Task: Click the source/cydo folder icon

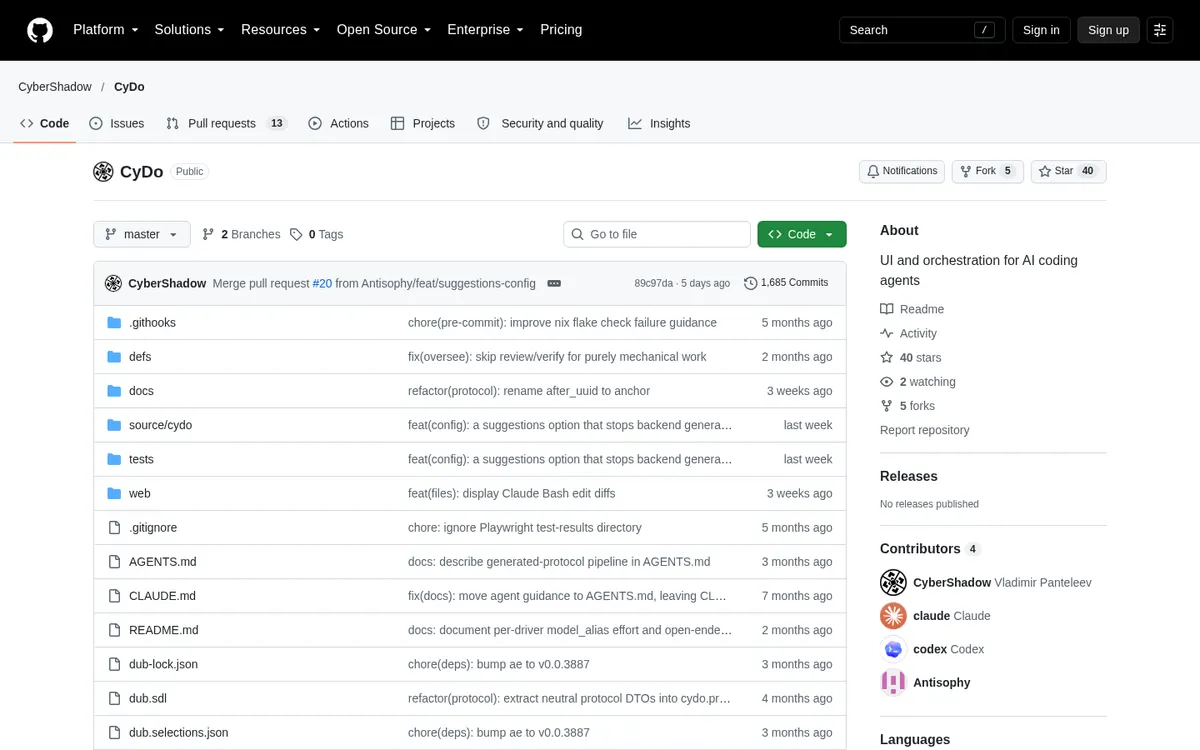Action: (114, 425)
